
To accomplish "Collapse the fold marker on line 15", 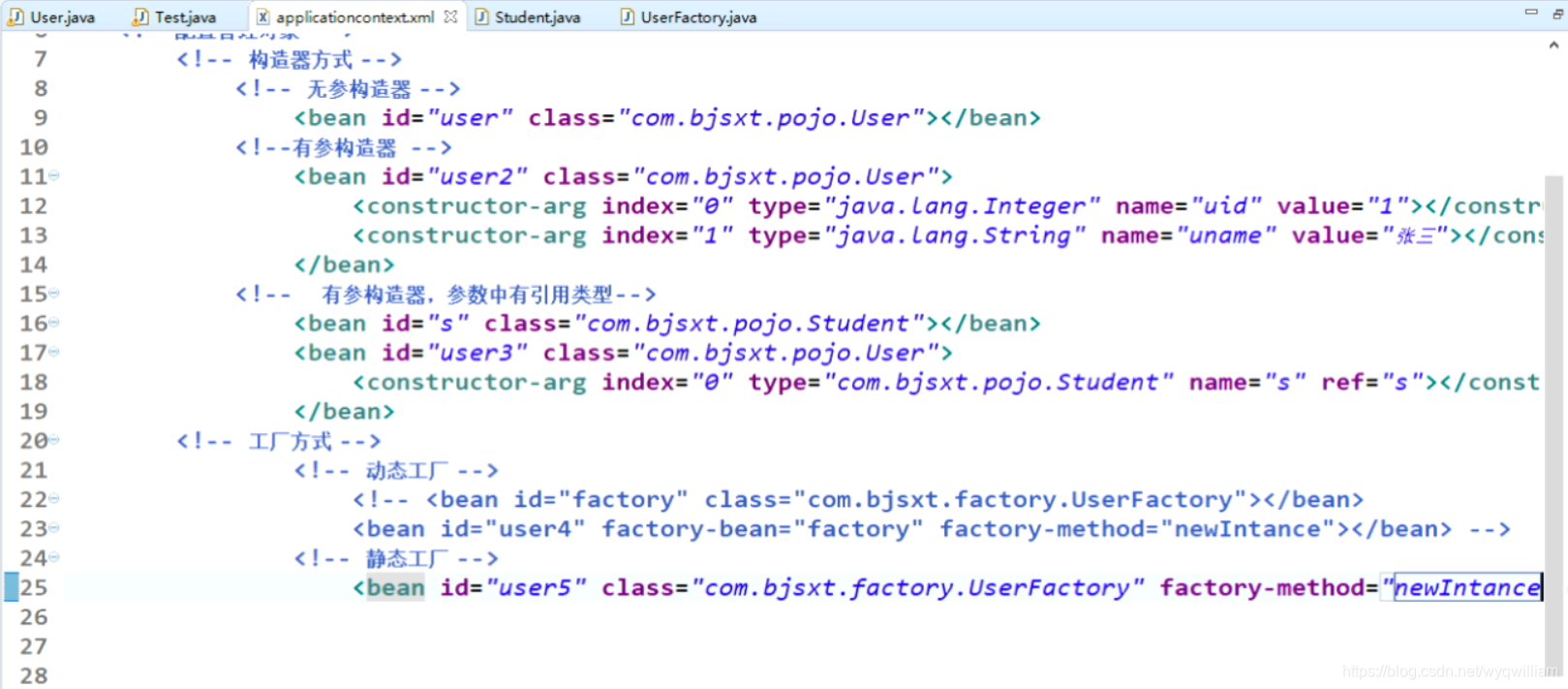I will [x=54, y=293].
